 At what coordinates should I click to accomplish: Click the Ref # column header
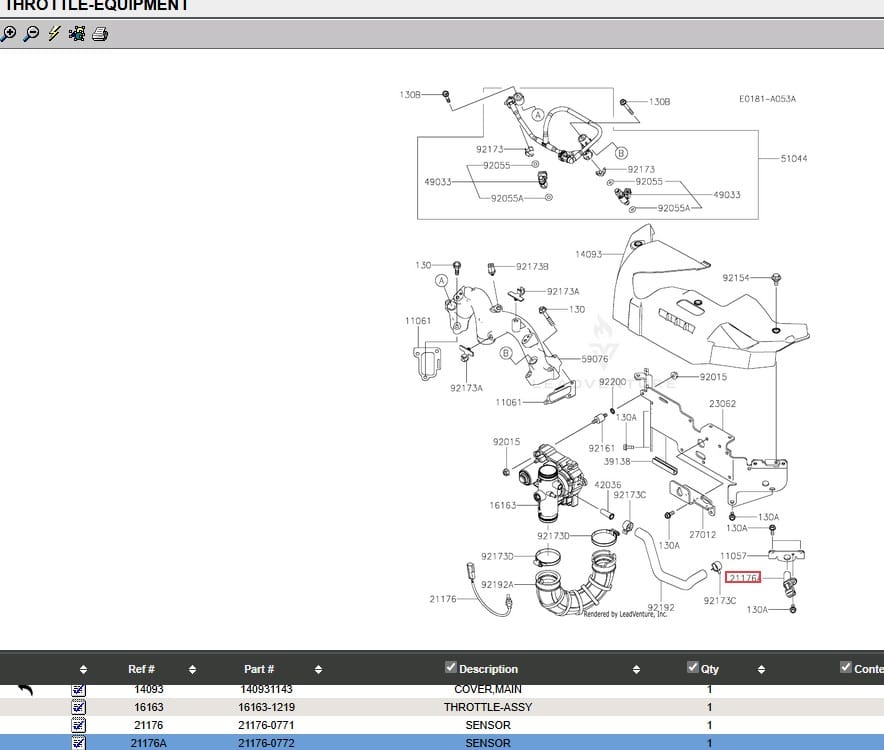pos(141,669)
